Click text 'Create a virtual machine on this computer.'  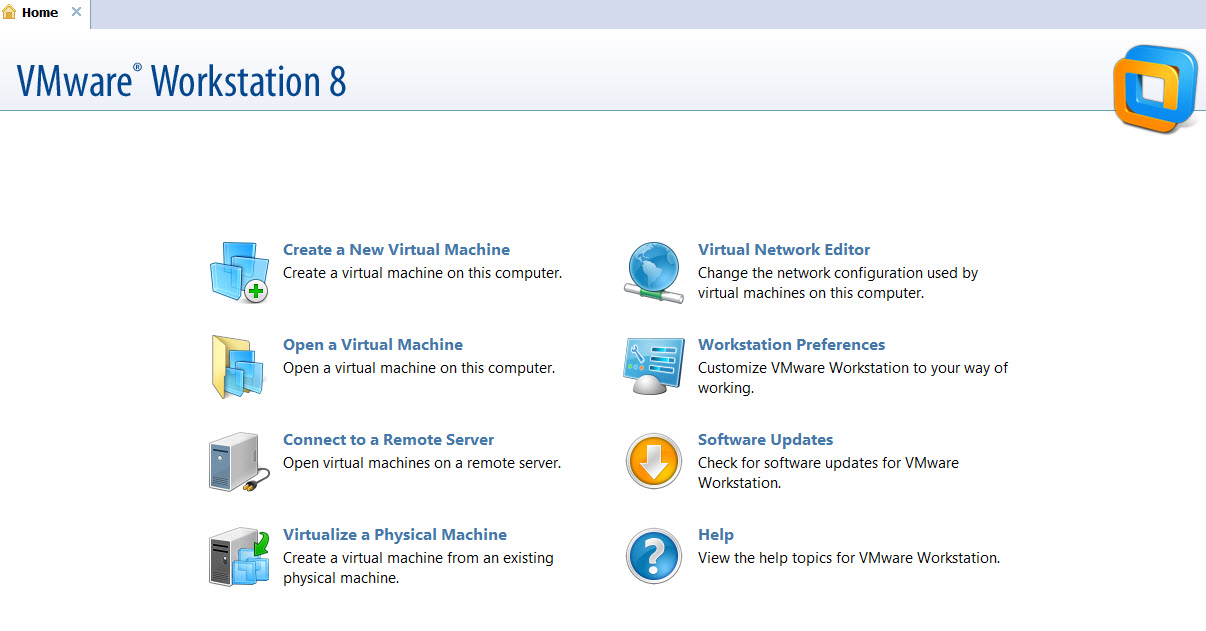(422, 273)
